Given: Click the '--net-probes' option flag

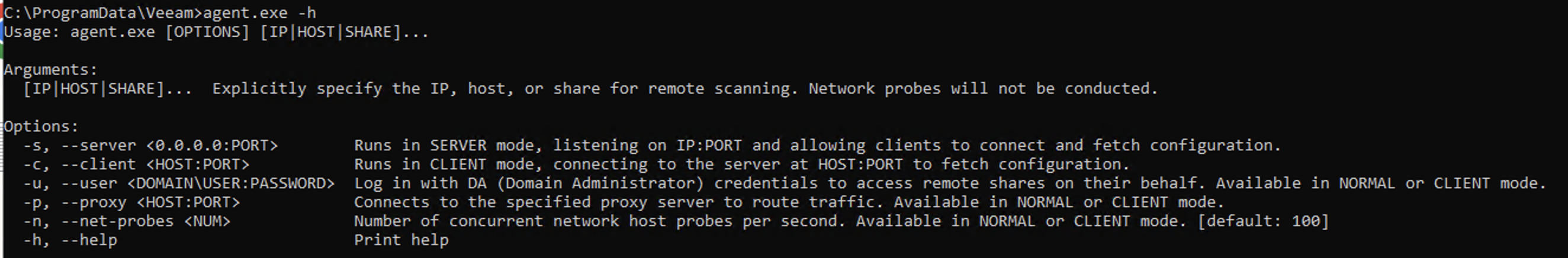Looking at the screenshot, I should coord(117,221).
